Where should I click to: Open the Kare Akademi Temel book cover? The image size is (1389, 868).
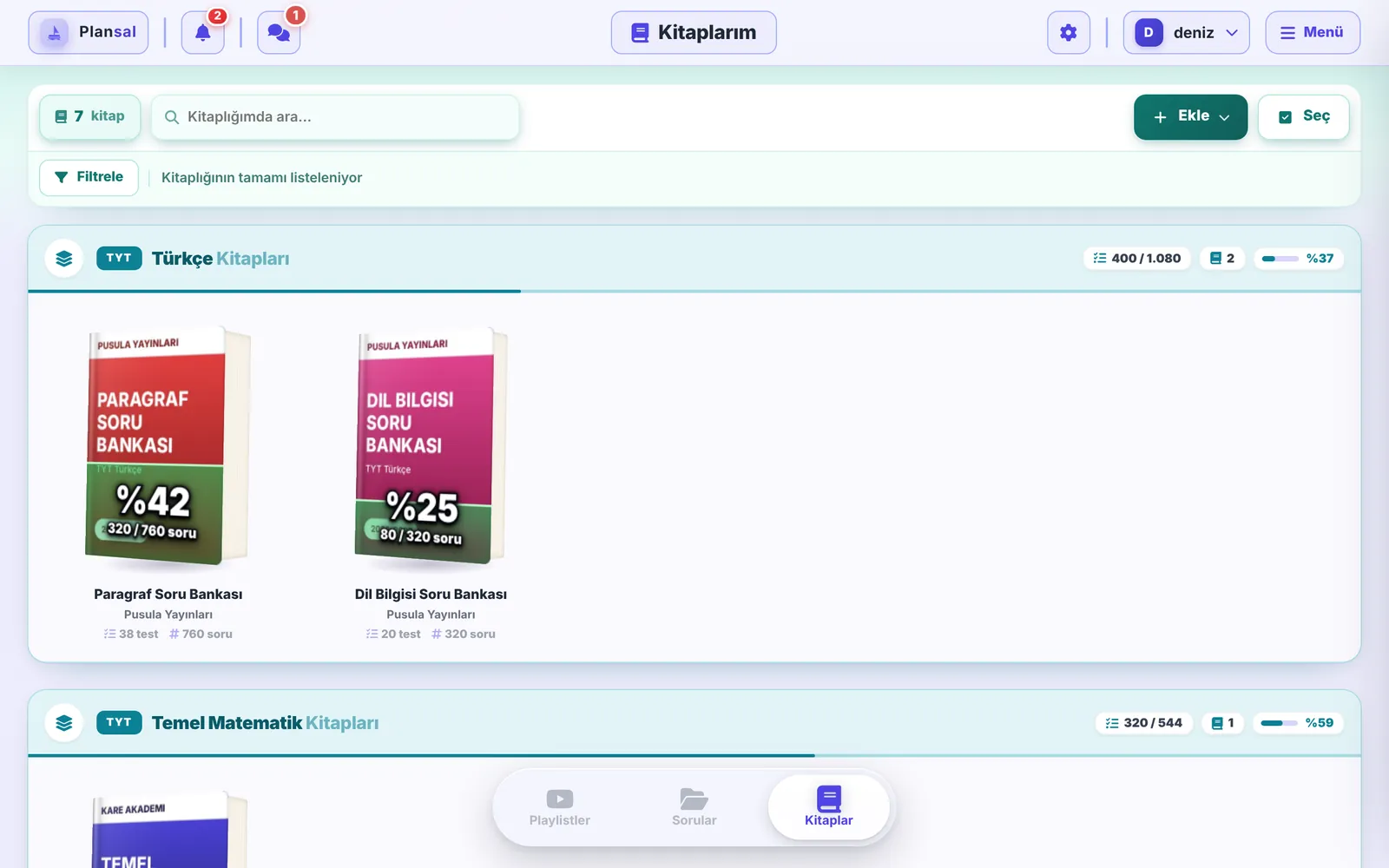[168, 830]
